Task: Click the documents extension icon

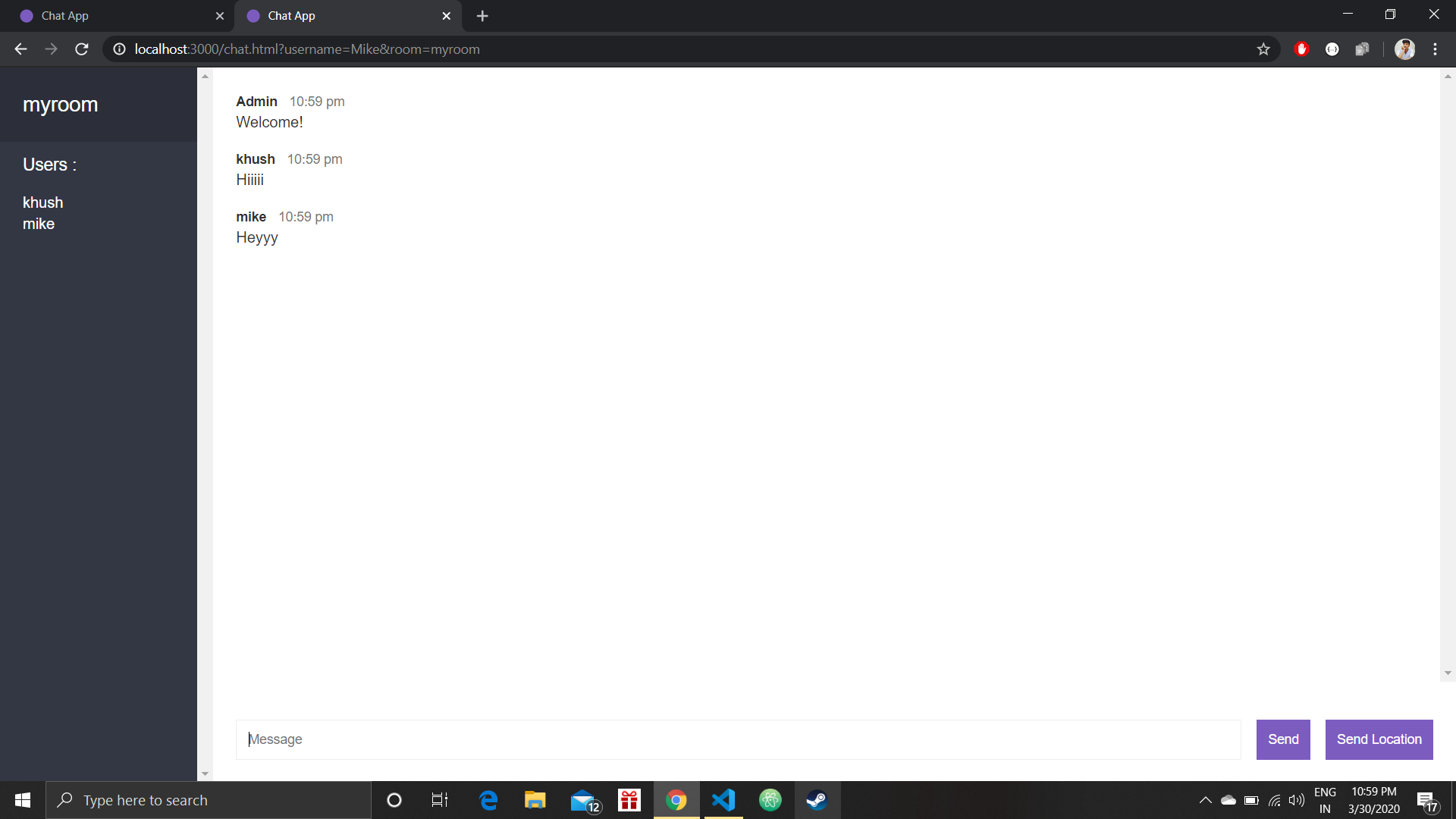Action: point(1362,49)
